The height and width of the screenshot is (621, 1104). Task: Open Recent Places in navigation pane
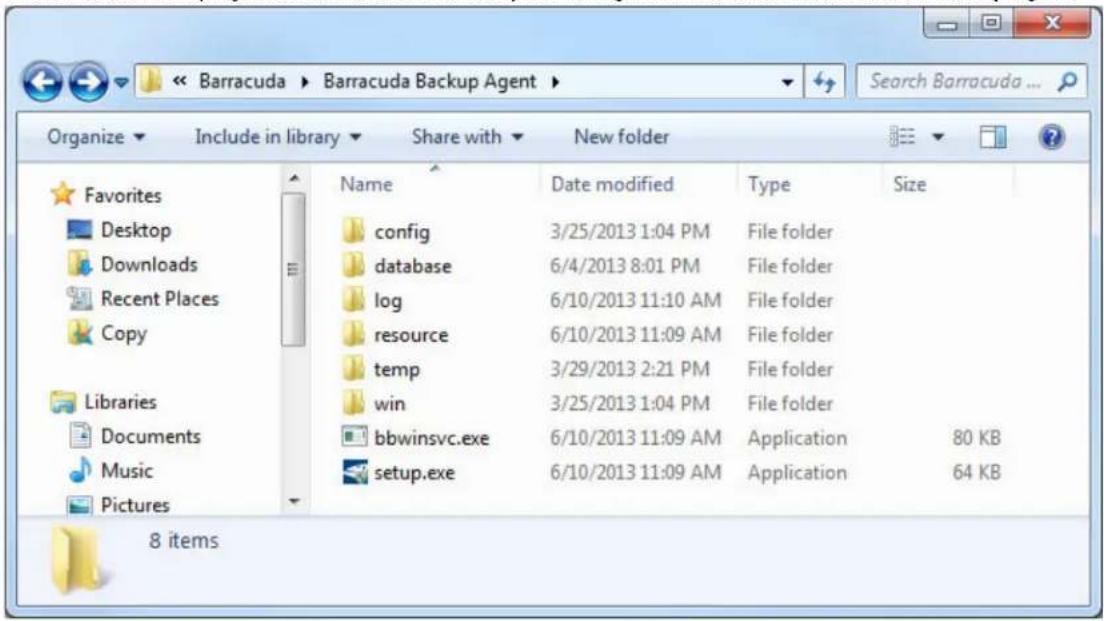160,299
